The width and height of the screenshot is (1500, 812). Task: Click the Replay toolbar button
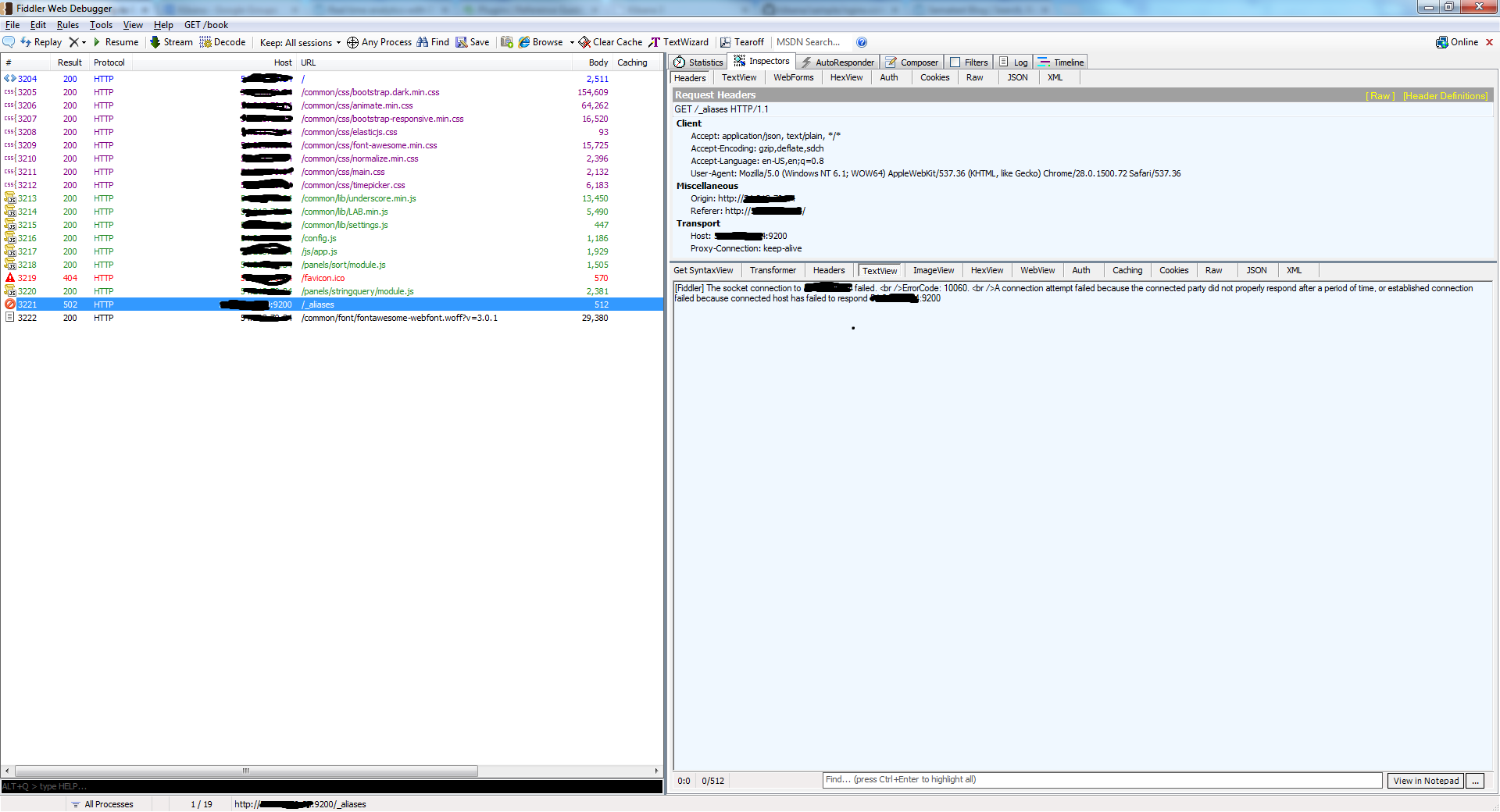[x=41, y=42]
